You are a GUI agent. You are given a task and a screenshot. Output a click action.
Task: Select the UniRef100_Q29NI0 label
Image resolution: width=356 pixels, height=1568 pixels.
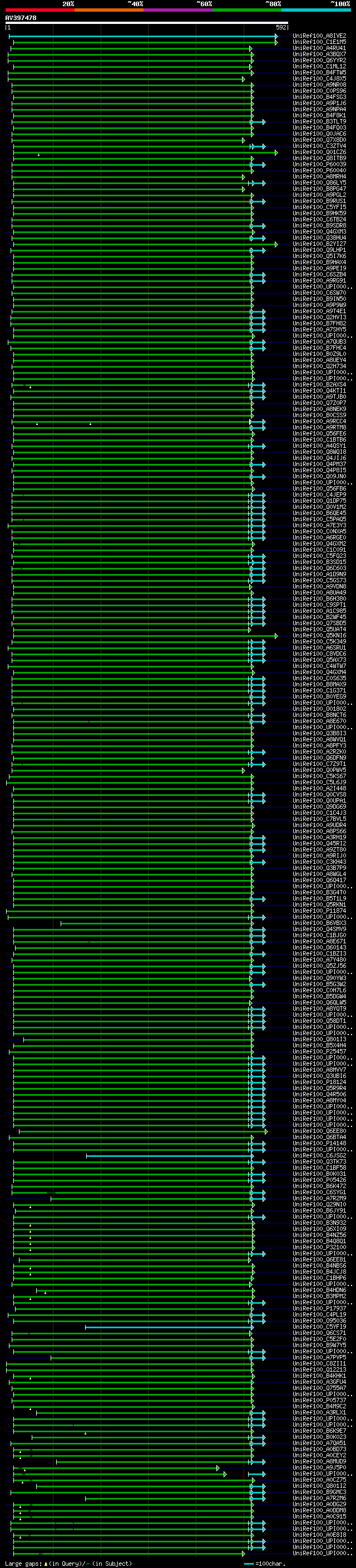pyautogui.click(x=319, y=1205)
